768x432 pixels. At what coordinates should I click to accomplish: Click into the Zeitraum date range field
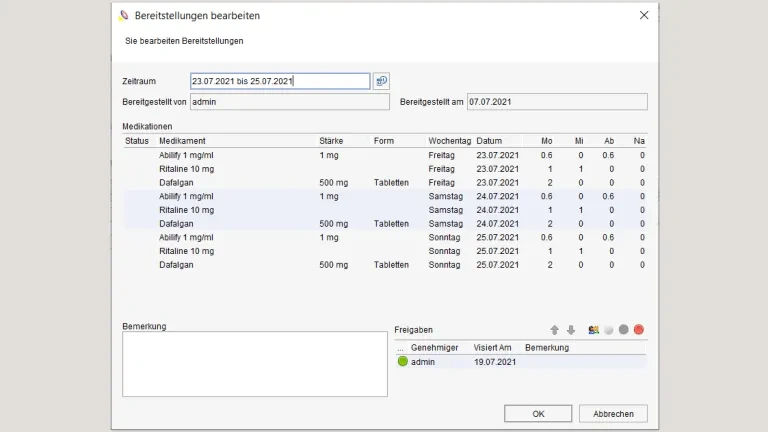click(280, 81)
